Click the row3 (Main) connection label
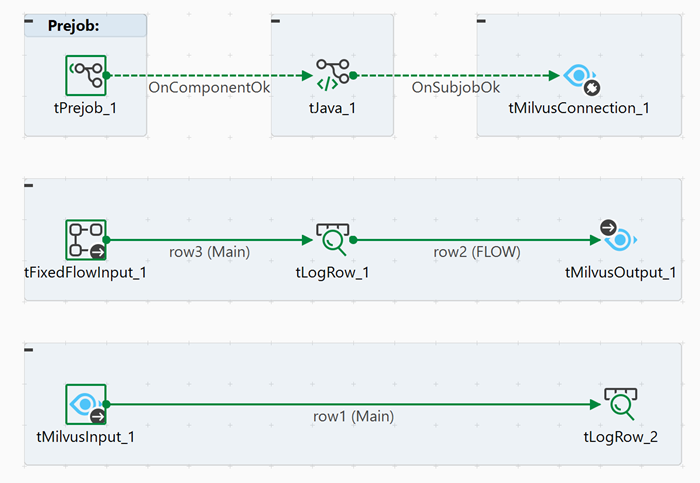 click(209, 252)
